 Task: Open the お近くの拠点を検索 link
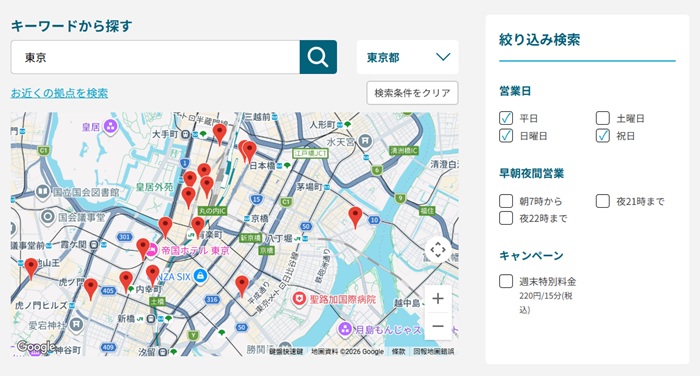click(59, 93)
